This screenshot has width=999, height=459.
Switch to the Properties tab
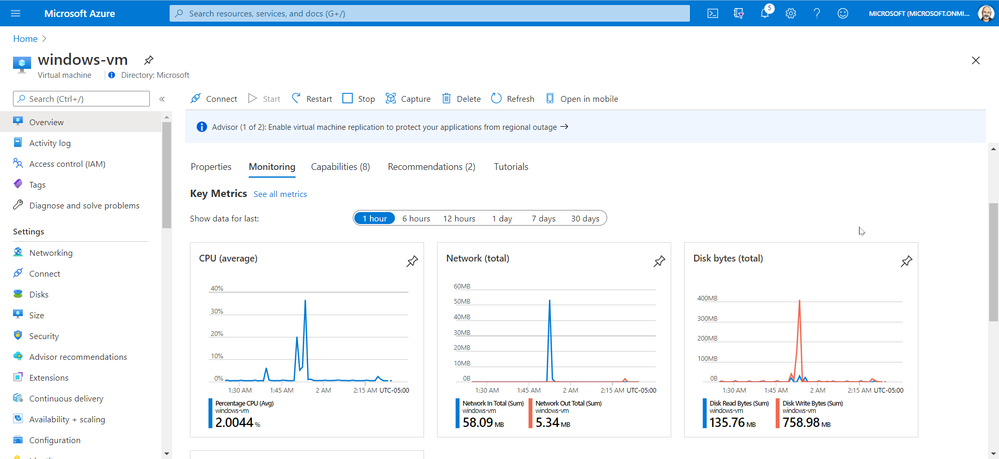211,166
